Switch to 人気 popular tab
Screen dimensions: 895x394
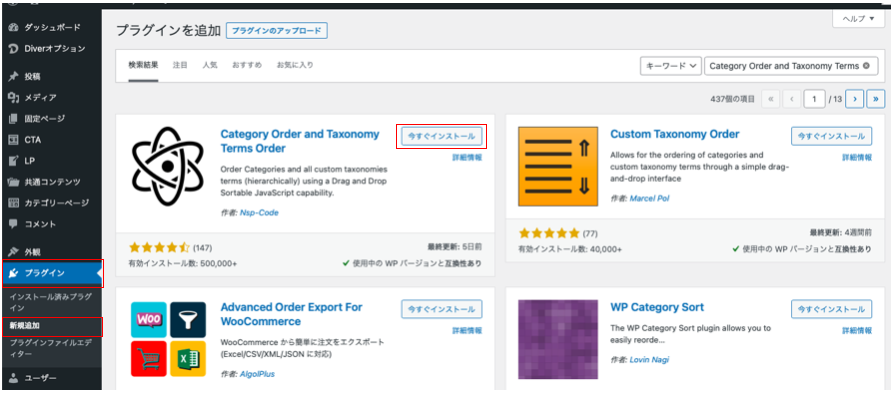click(x=209, y=65)
